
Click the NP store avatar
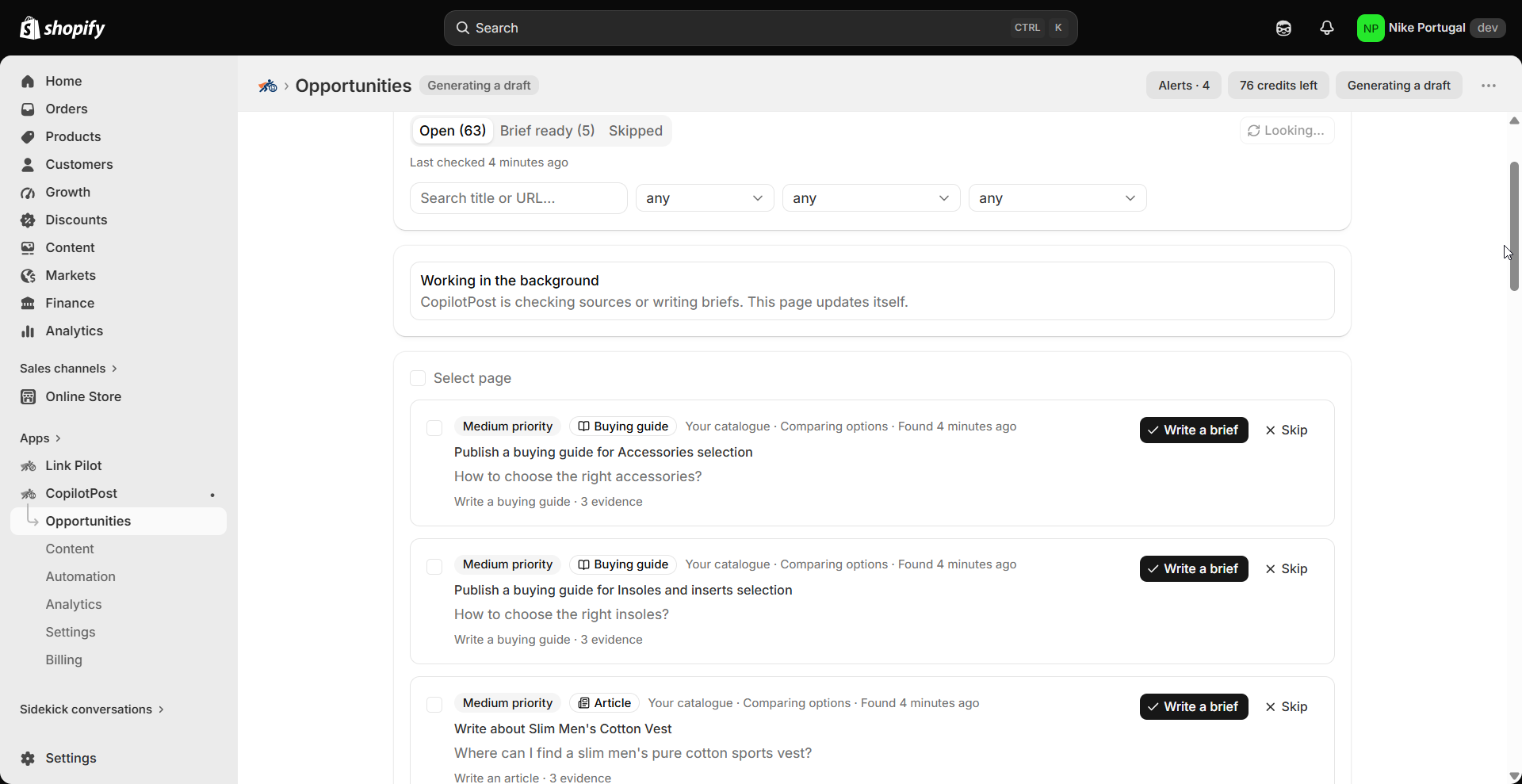[x=1370, y=28]
